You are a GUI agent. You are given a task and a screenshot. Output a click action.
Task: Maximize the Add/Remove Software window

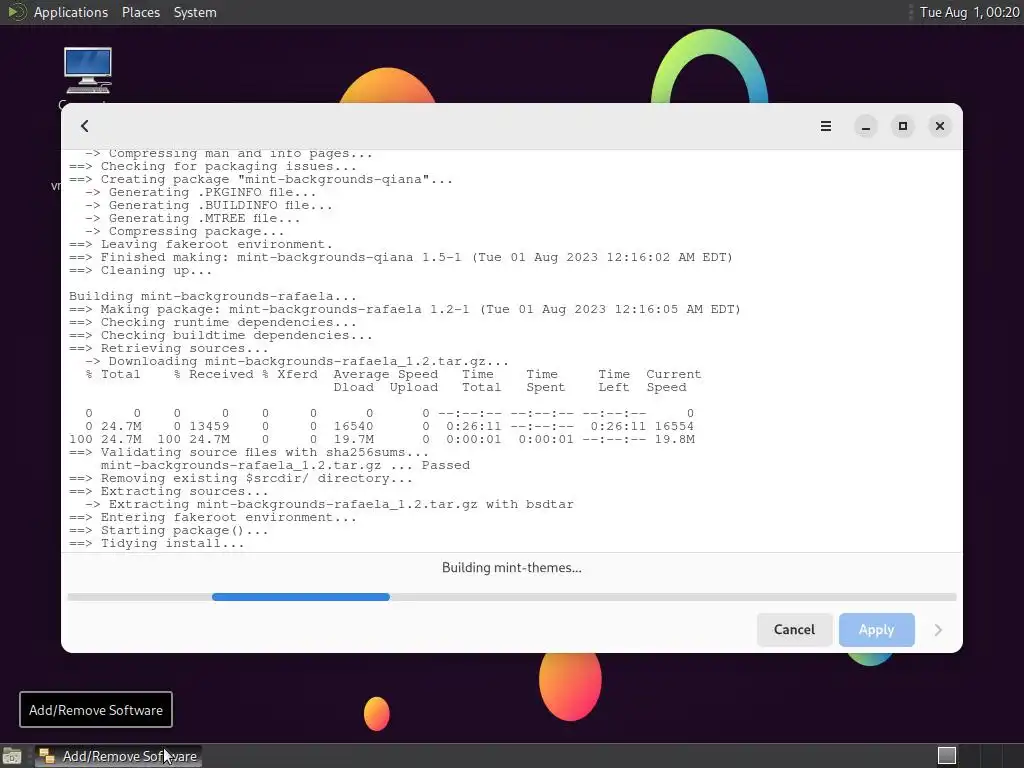pos(903,126)
